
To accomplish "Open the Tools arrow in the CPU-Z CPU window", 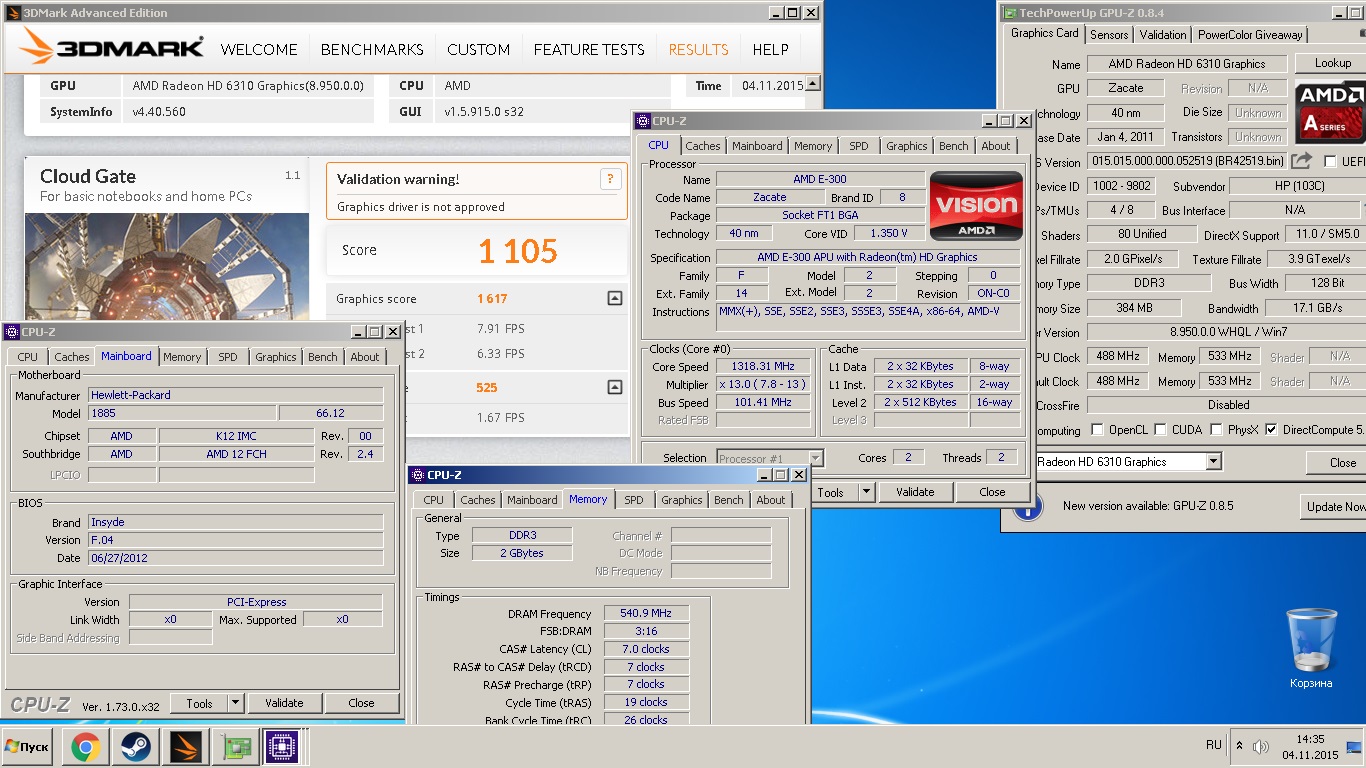I will (x=866, y=492).
